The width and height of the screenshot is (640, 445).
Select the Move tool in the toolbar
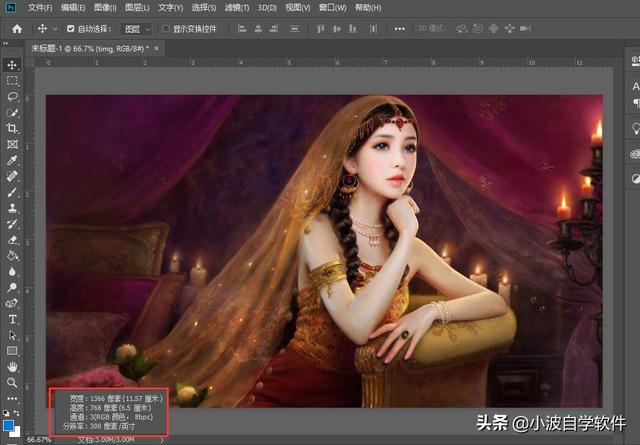tap(12, 65)
